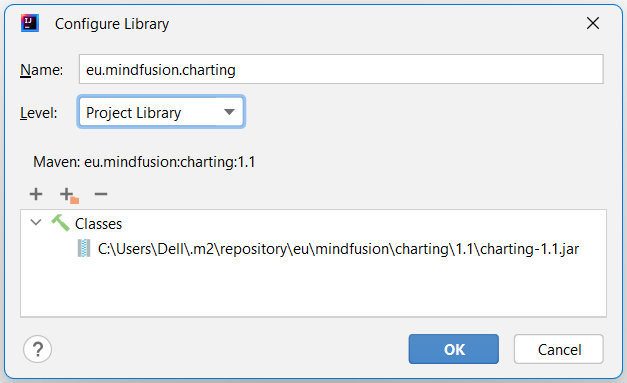Click the Specify Documentation URL plus icon

[69, 195]
